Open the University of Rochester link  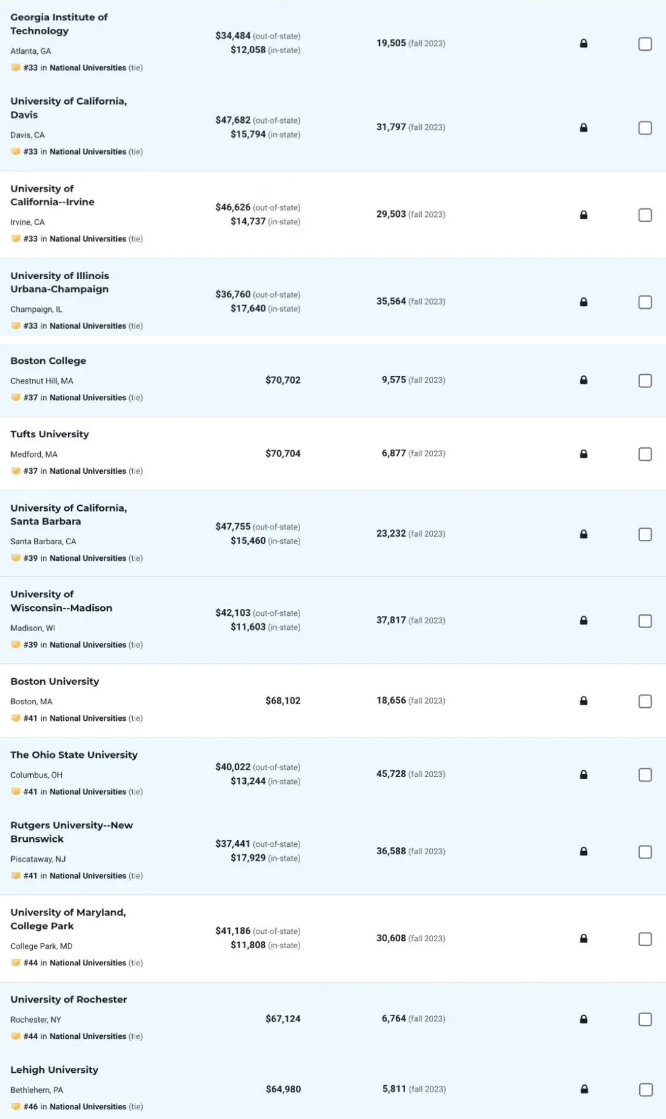(x=69, y=999)
